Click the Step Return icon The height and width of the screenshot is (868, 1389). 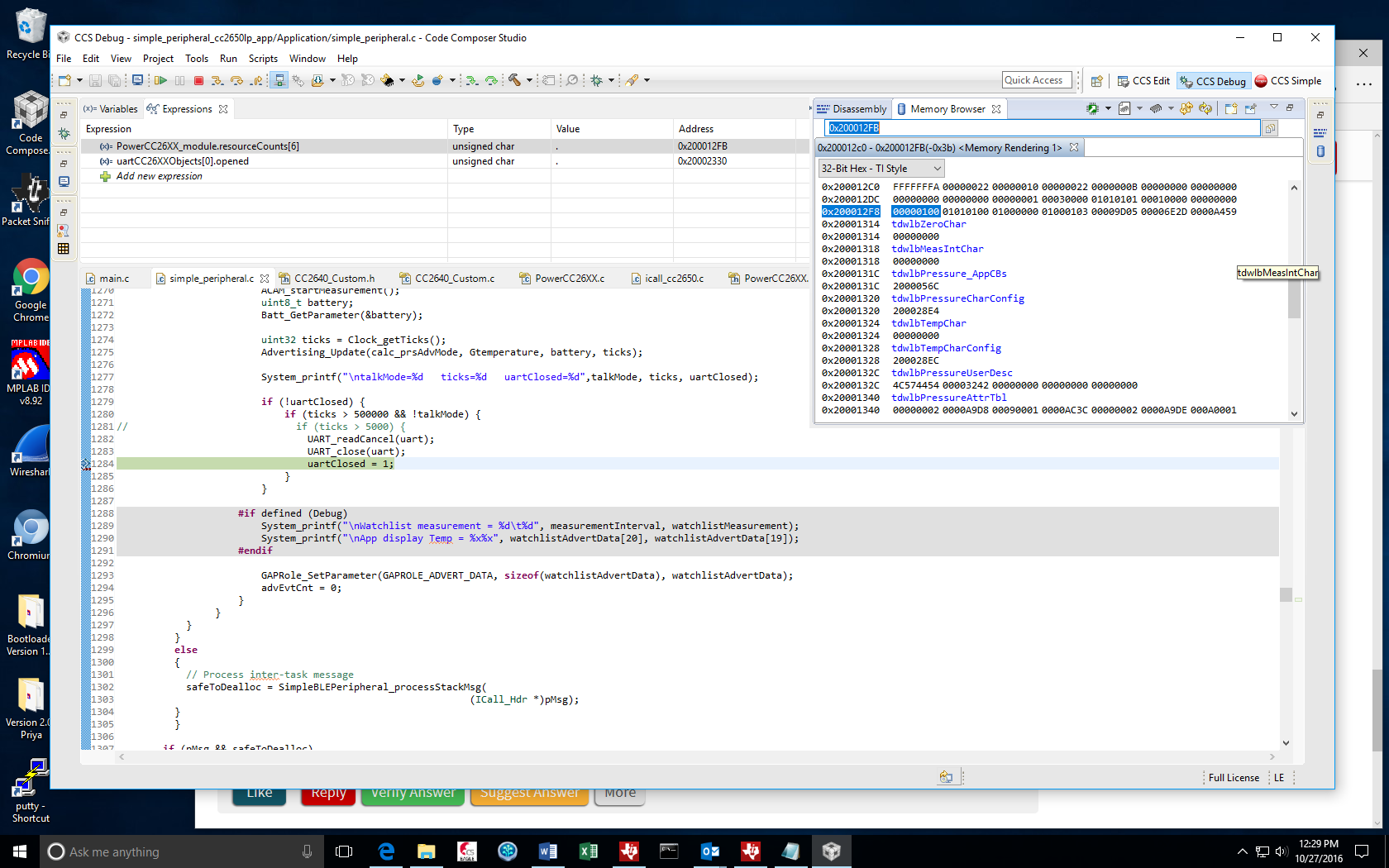(257, 80)
